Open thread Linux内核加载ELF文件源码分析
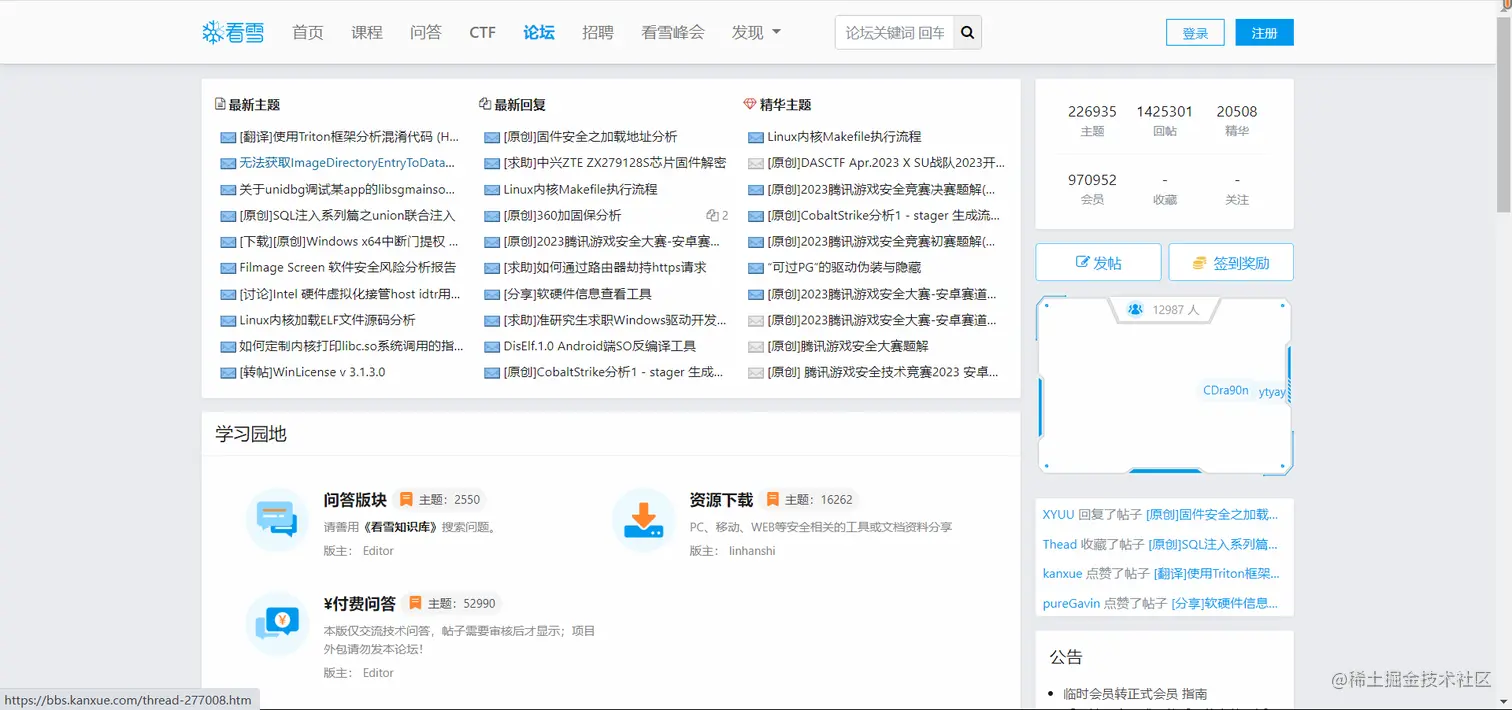Screen dimensions: 1512x710 tap(327, 320)
